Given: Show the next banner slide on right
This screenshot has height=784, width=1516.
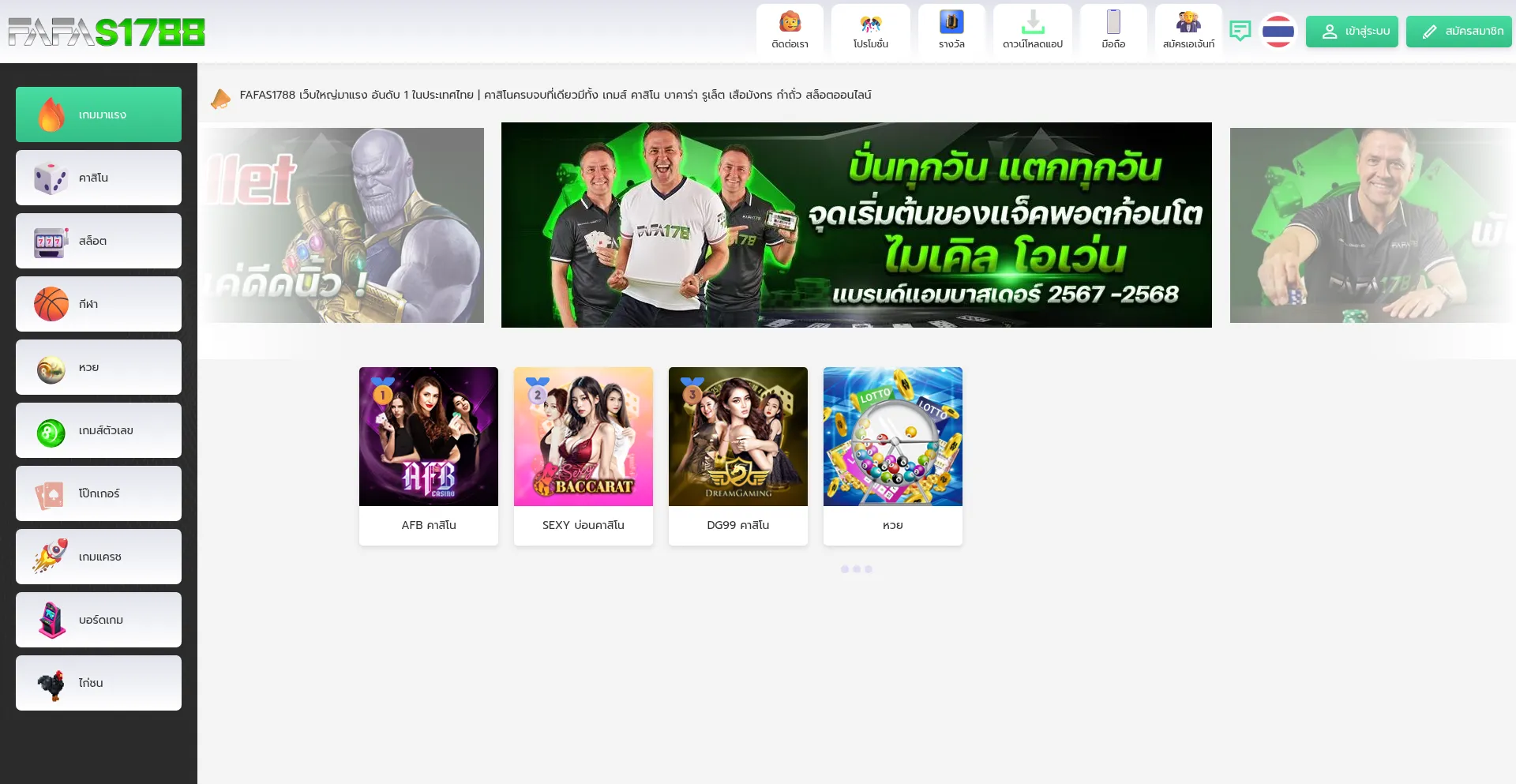Looking at the screenshot, I should (x=1372, y=225).
